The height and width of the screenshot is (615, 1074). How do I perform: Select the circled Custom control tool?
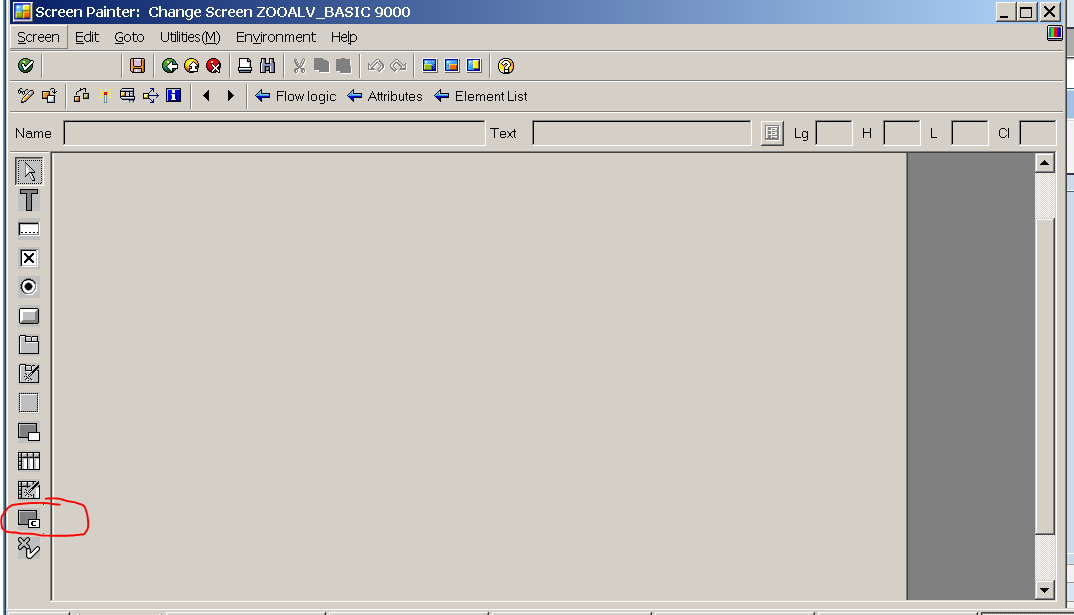tap(28, 518)
